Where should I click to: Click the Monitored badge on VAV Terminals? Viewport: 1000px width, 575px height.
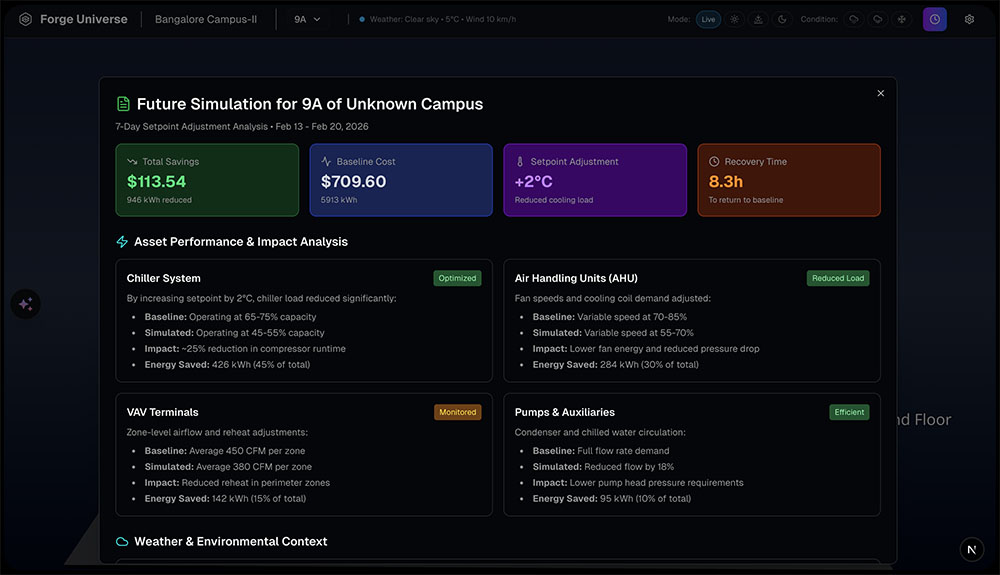click(457, 412)
